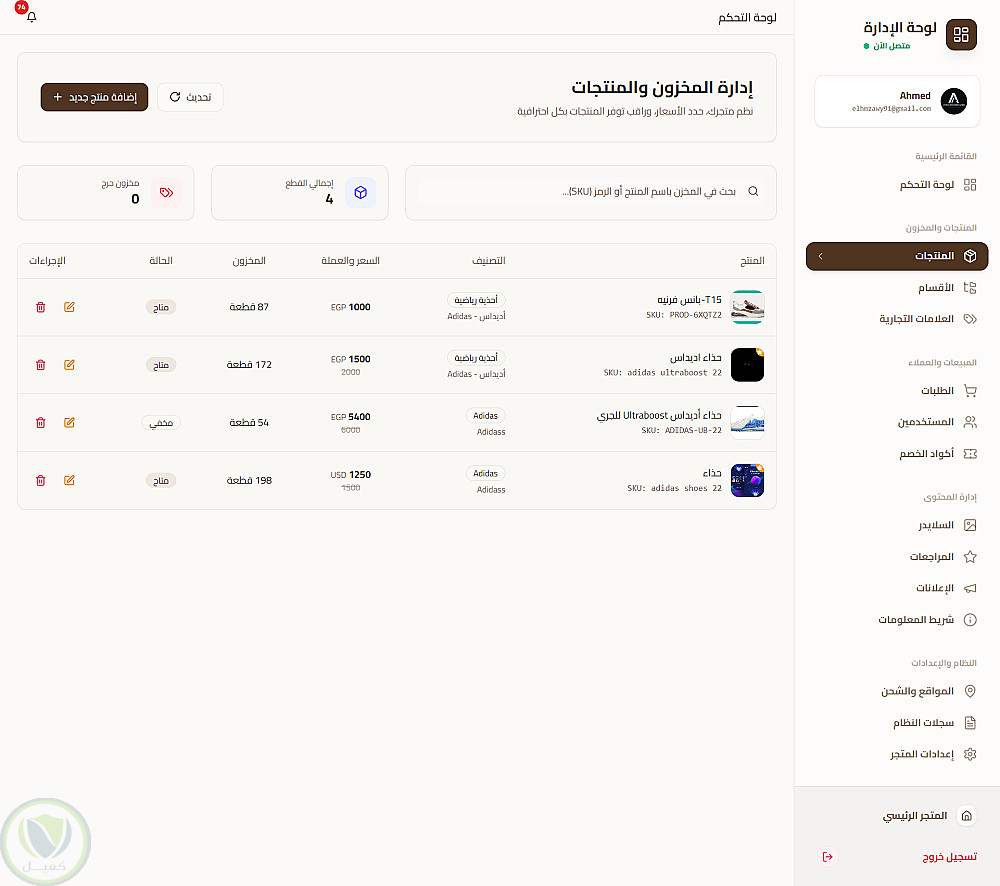Click the main store home icon

[x=966, y=815]
